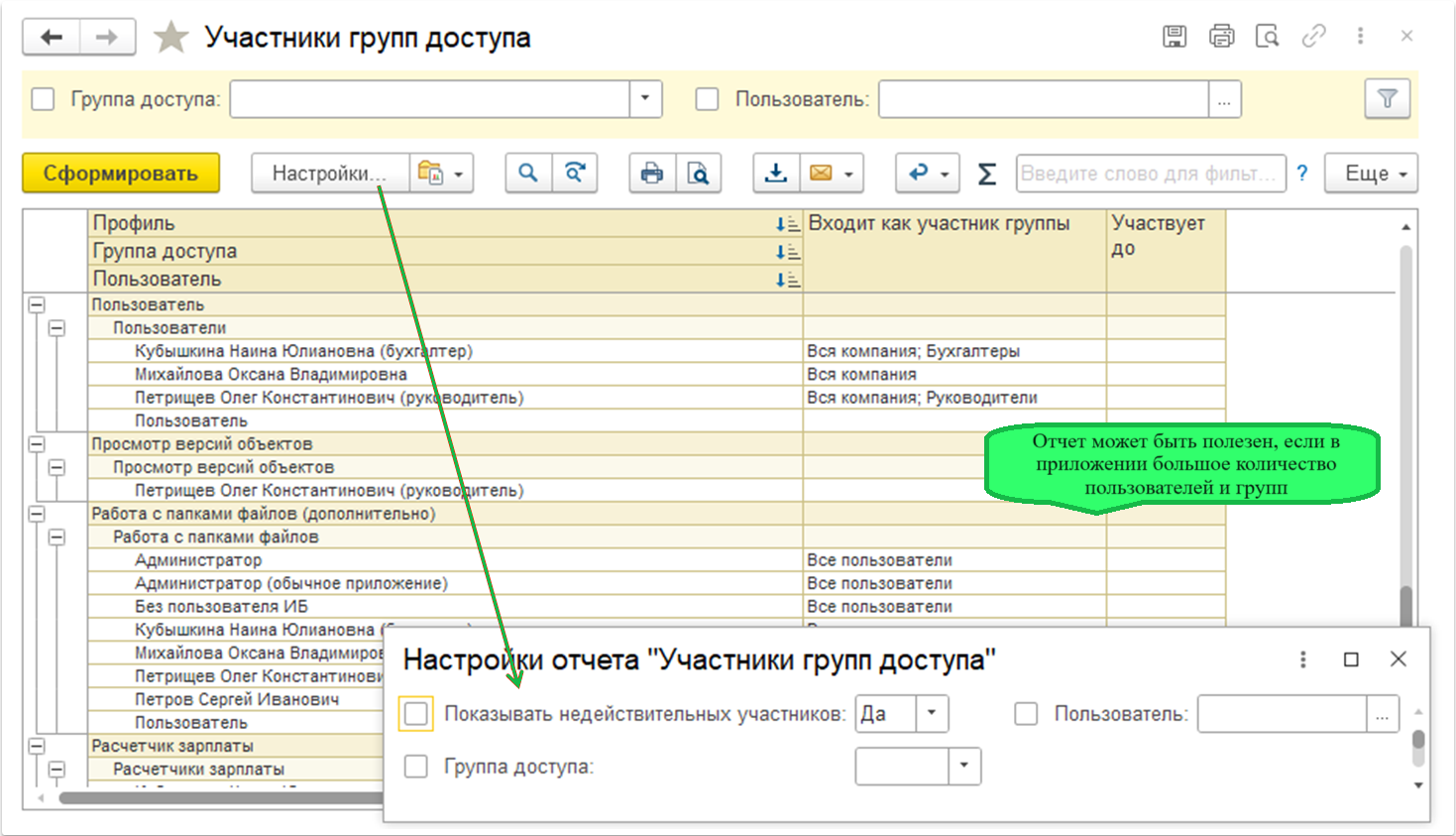Click the find magnifier icon in toolbar
1456x836 pixels.
(528, 173)
